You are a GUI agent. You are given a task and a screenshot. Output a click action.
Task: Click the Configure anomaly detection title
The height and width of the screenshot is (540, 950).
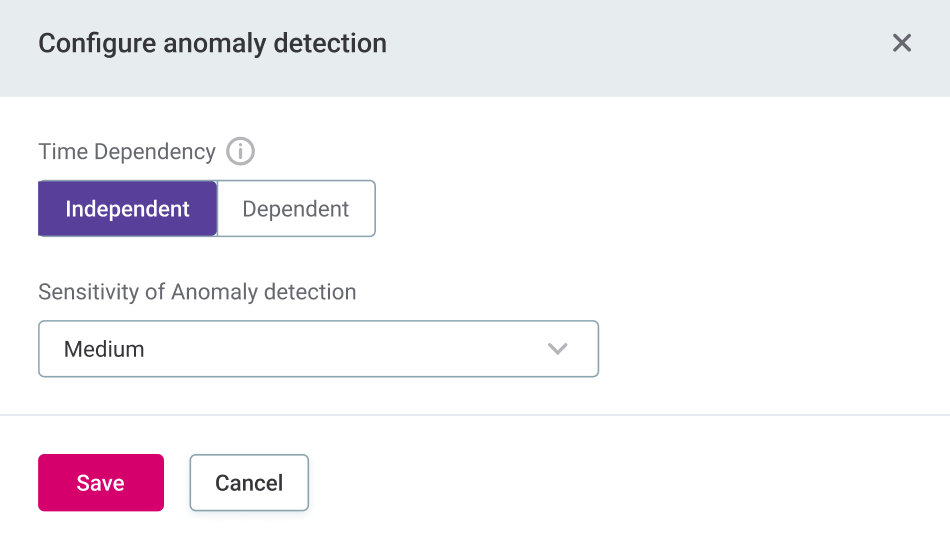(x=212, y=44)
